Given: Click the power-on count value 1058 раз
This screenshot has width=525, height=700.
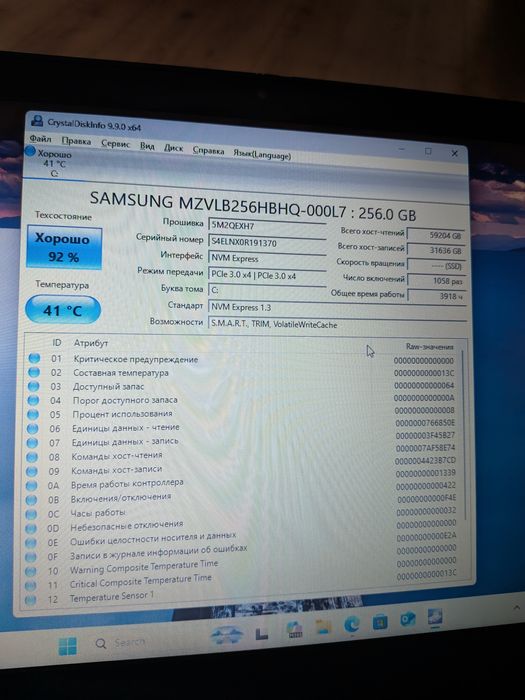Looking at the screenshot, I should click(436, 281).
